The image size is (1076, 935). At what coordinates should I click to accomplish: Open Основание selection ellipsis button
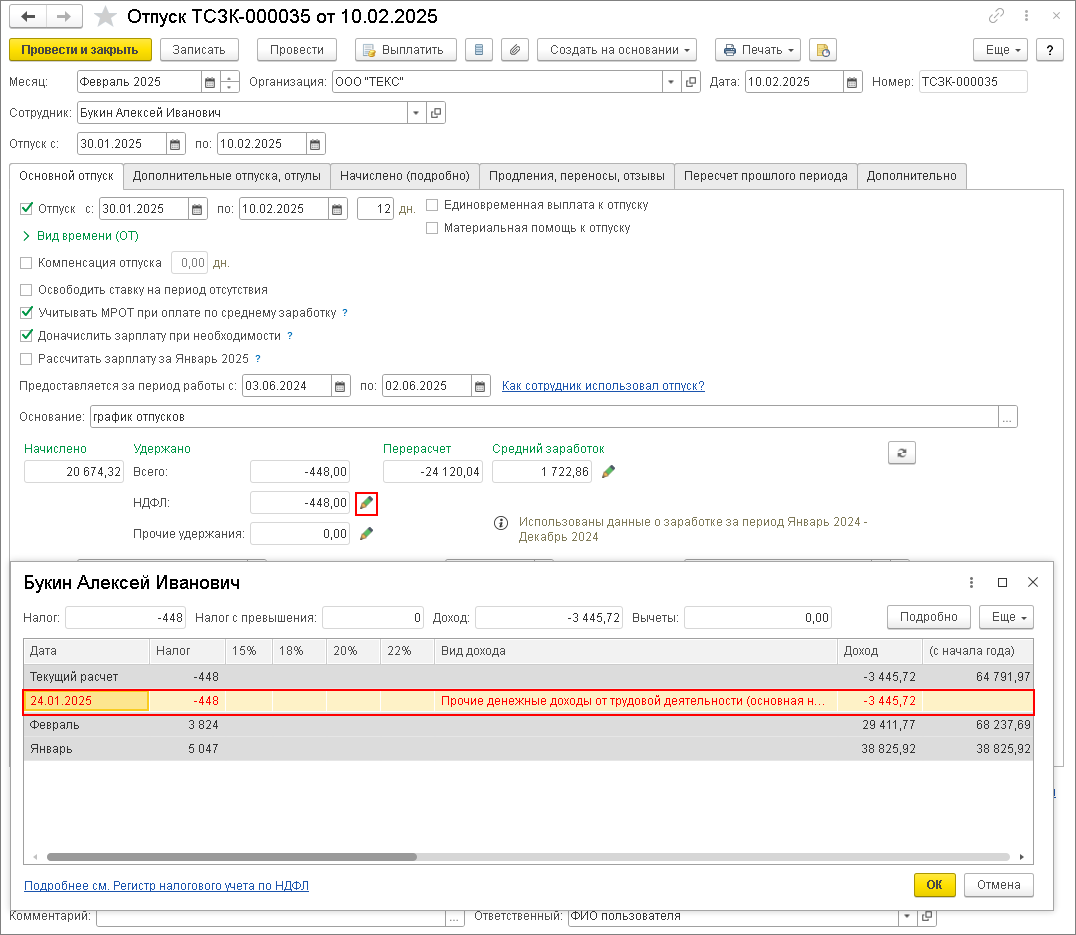pos(1007,416)
